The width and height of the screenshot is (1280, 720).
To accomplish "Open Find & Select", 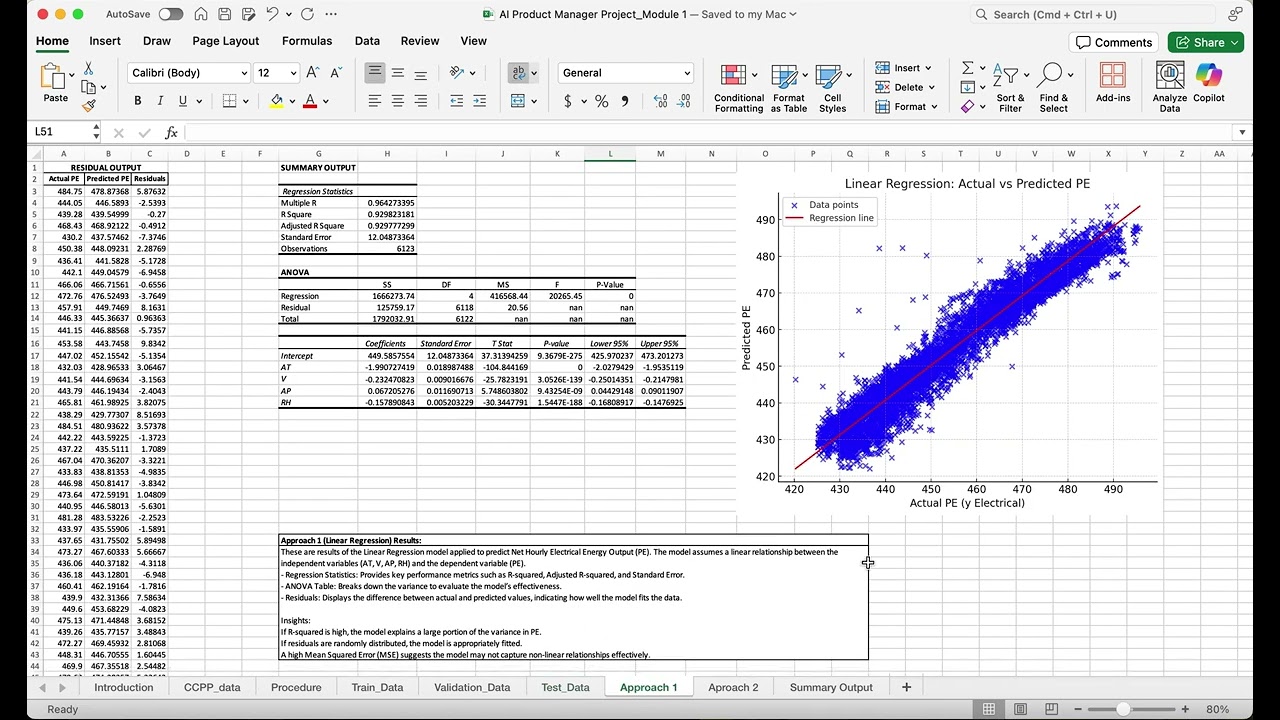I will (x=1053, y=88).
